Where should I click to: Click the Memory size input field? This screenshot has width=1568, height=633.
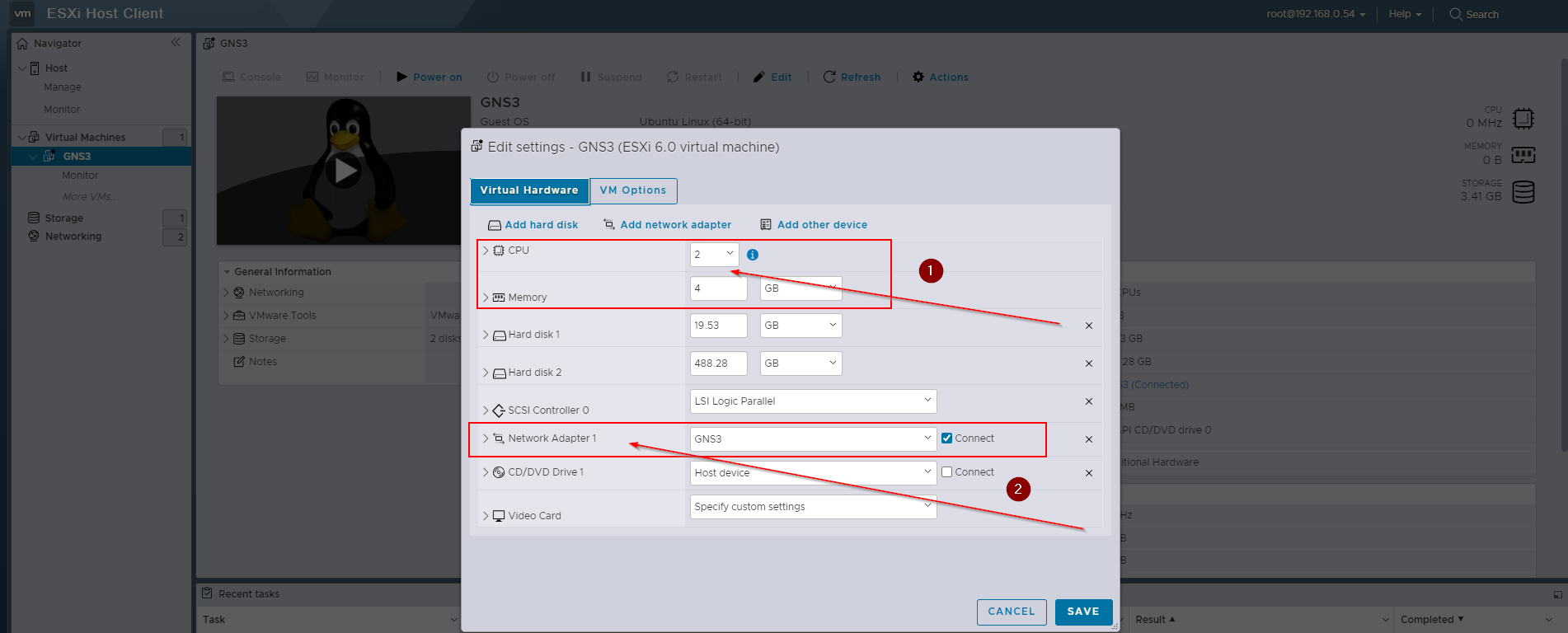click(717, 288)
